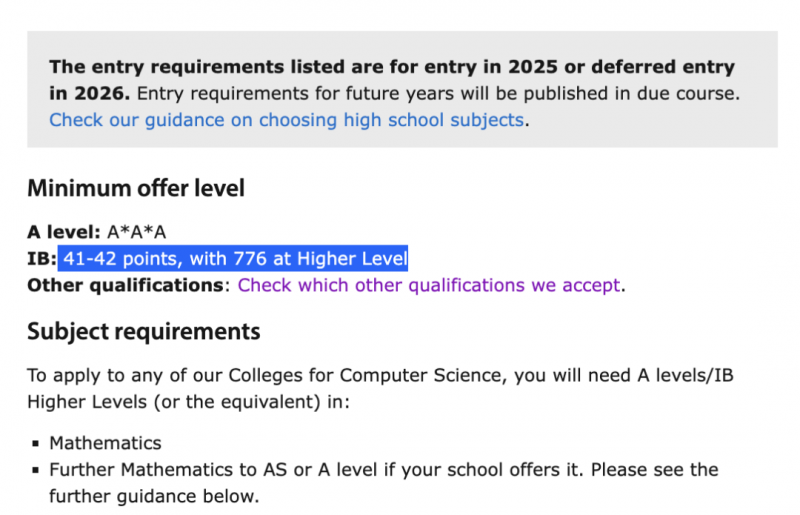Click the 'Minimum offer level' heading
The image size is (800, 515).
coord(136,188)
